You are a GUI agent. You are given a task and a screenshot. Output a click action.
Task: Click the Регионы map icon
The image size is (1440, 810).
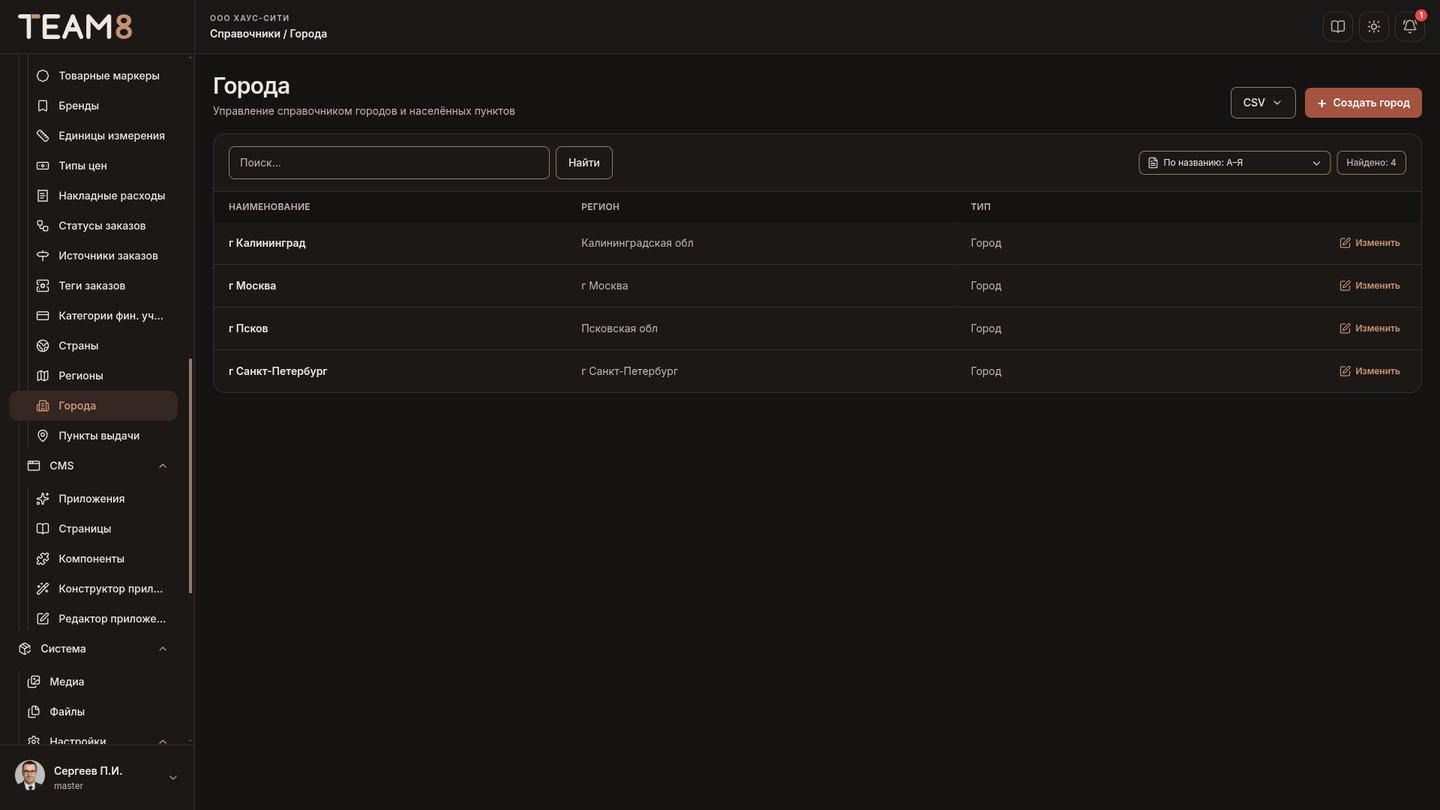click(43, 376)
